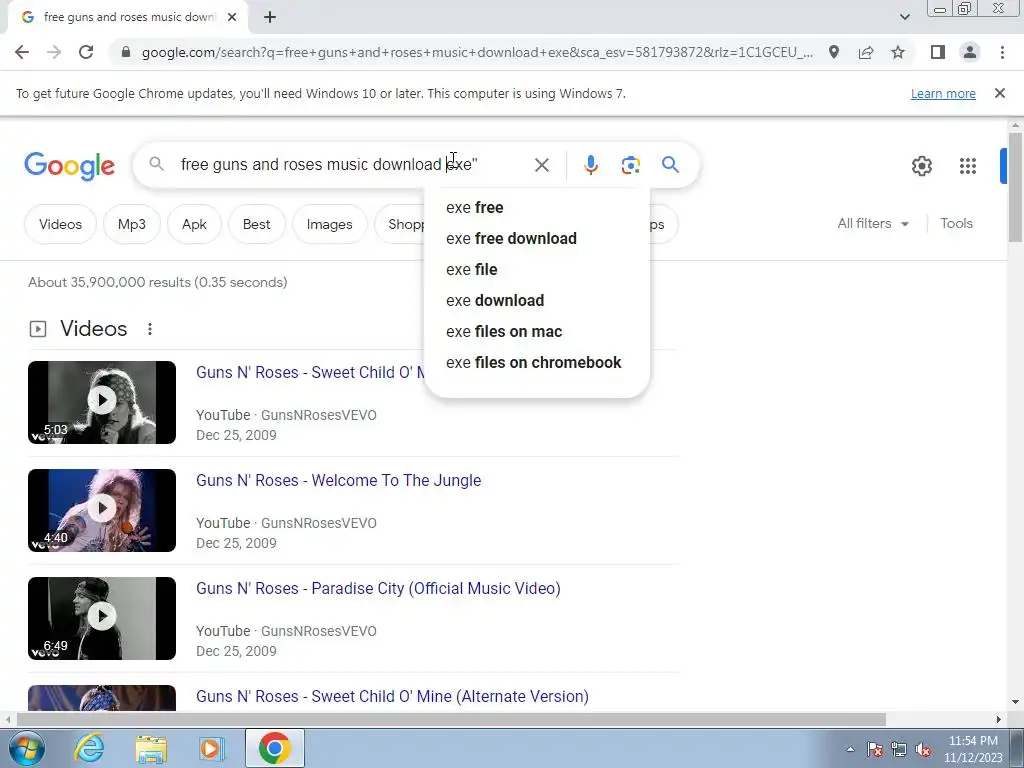Clear the search query with X
Image resolution: width=1024 pixels, height=768 pixels.
click(541, 165)
